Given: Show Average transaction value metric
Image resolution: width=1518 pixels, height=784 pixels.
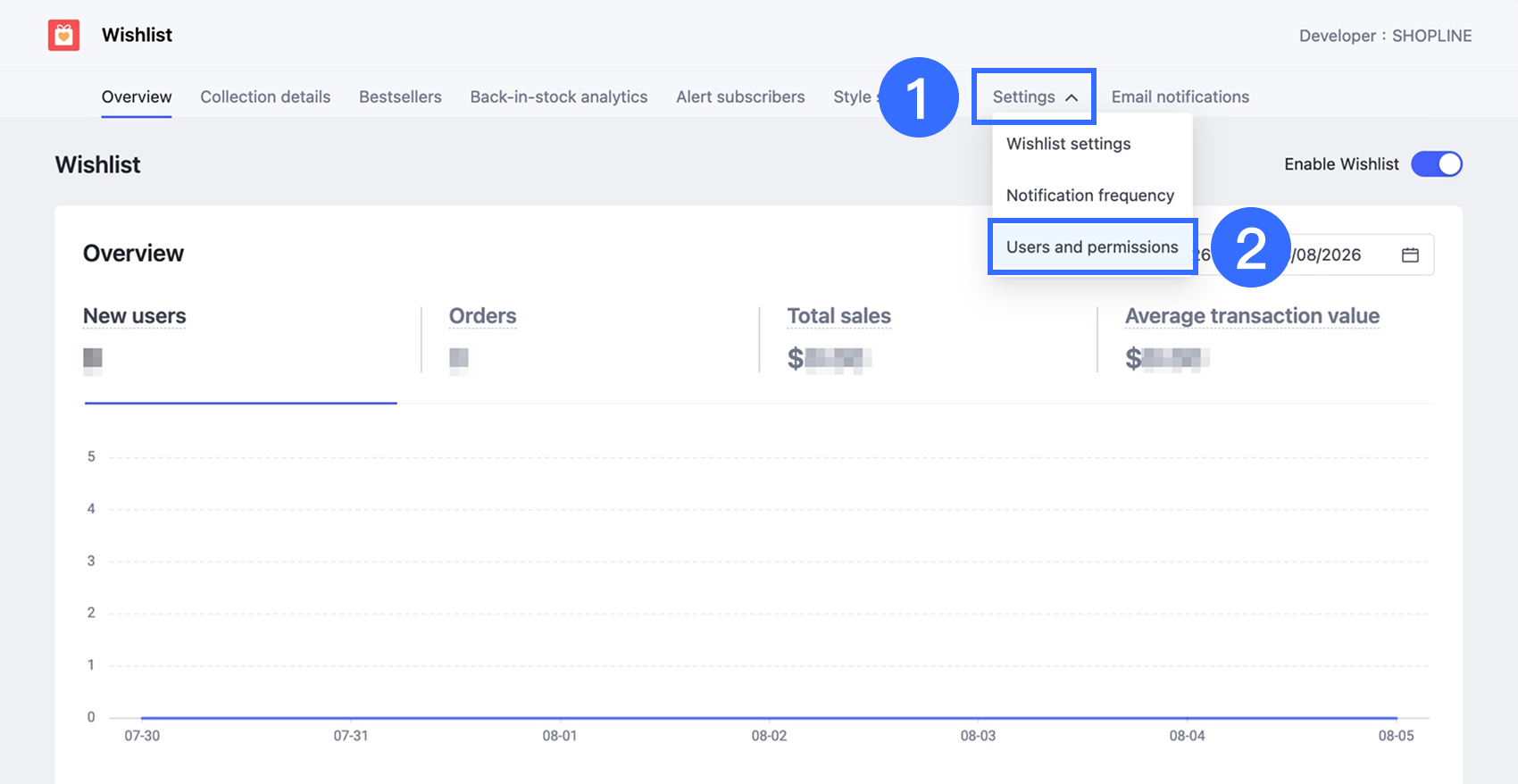Looking at the screenshot, I should (x=1252, y=316).
